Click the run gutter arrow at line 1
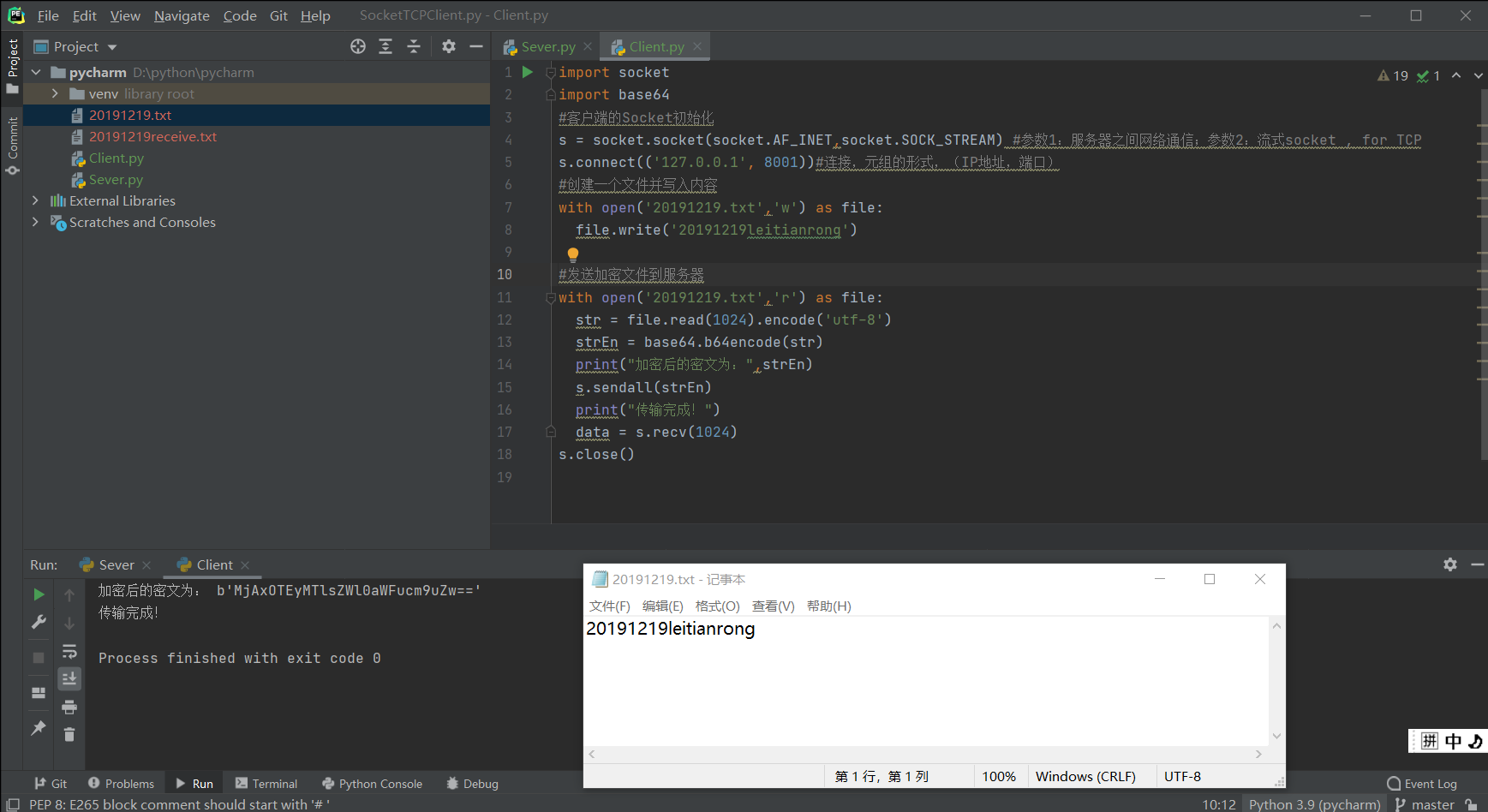The height and width of the screenshot is (812, 1488). point(528,72)
